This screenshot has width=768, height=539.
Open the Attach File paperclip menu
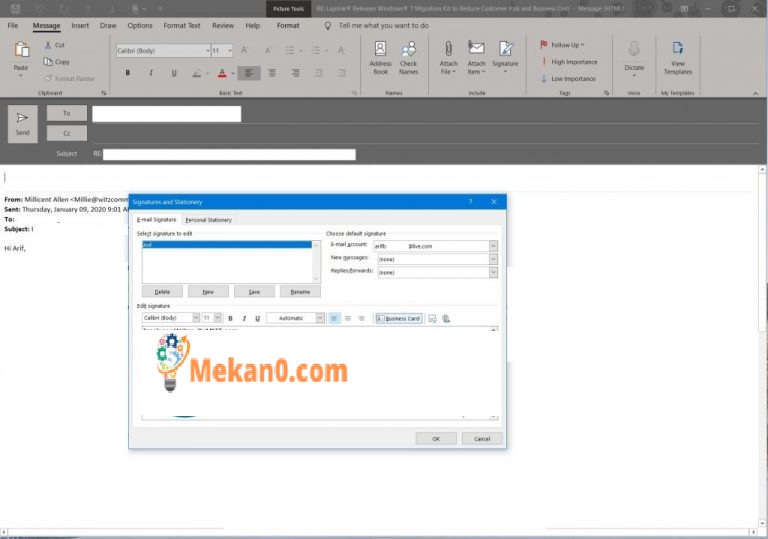tap(448, 58)
